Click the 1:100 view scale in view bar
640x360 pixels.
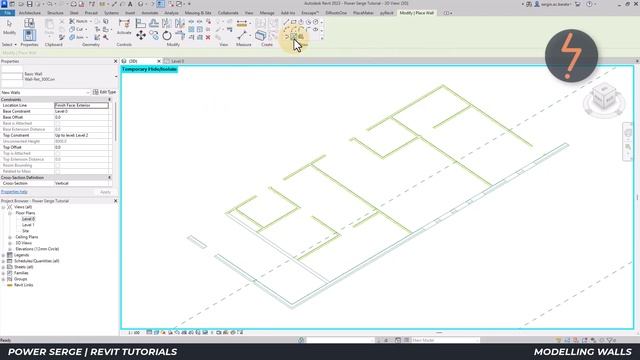(134, 333)
